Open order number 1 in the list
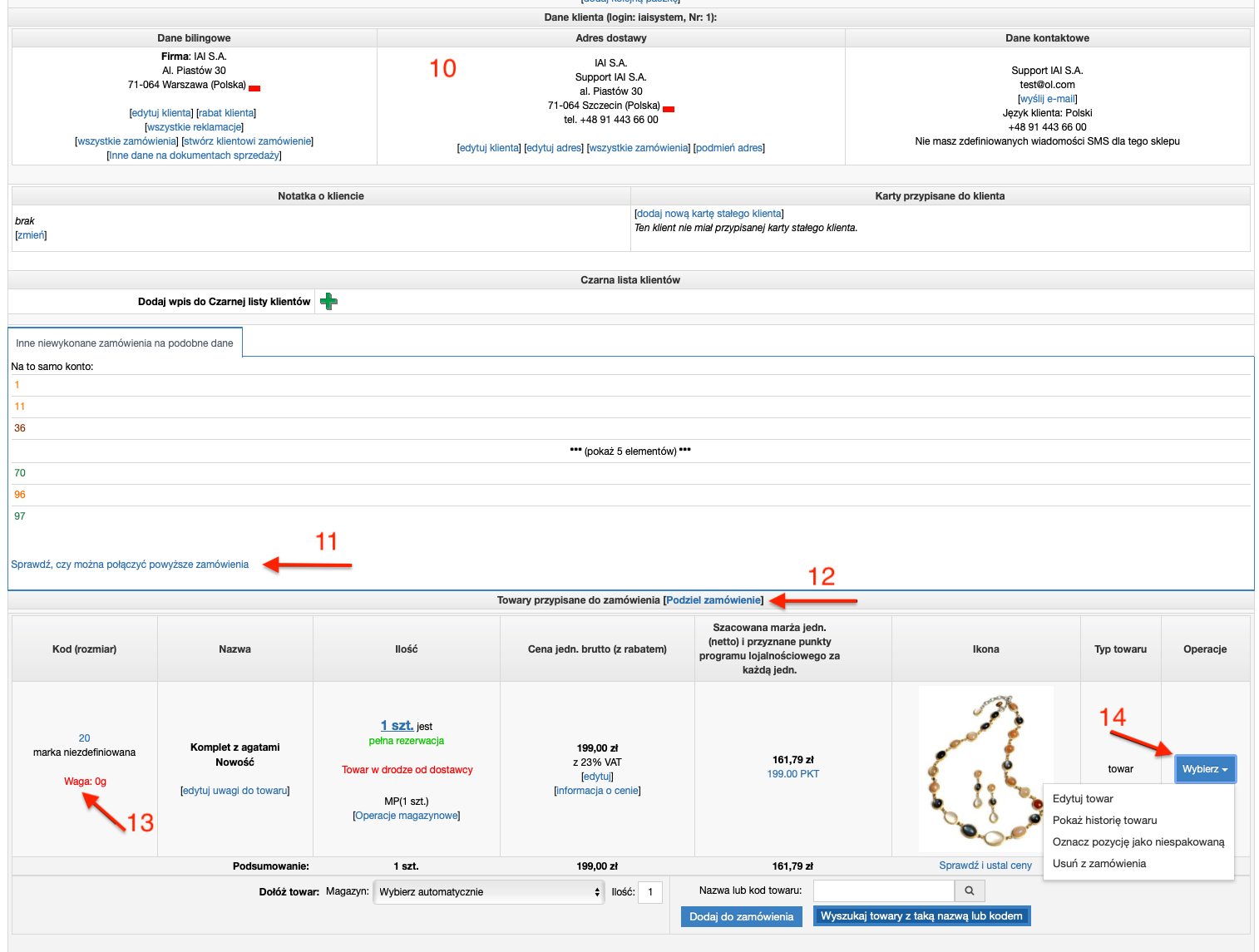 click(x=17, y=385)
